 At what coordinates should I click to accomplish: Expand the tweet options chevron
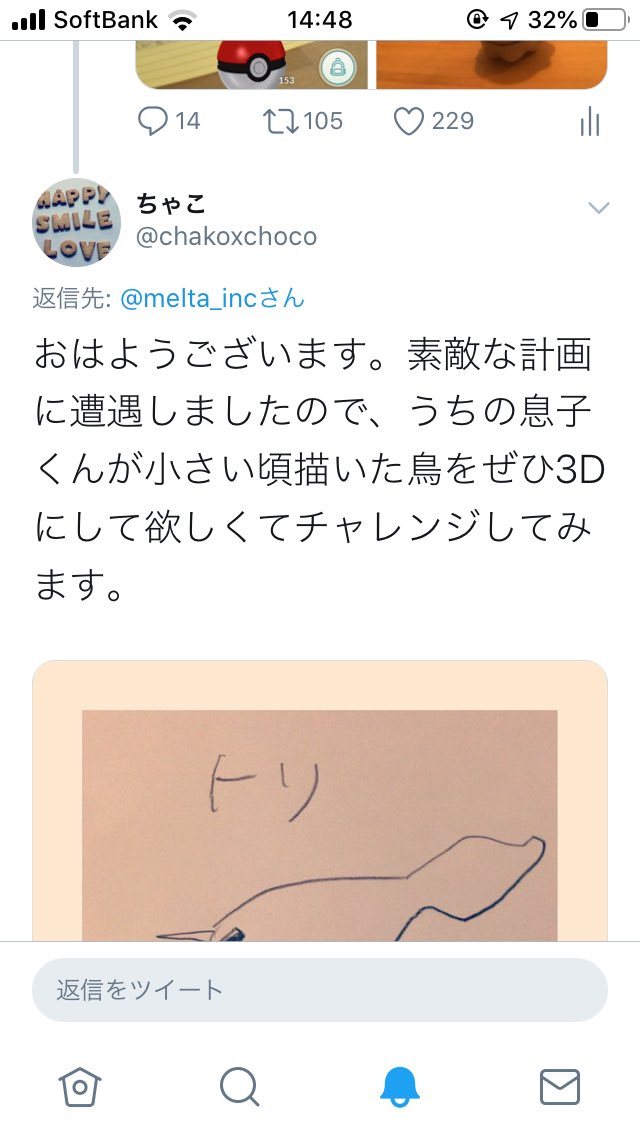599,209
